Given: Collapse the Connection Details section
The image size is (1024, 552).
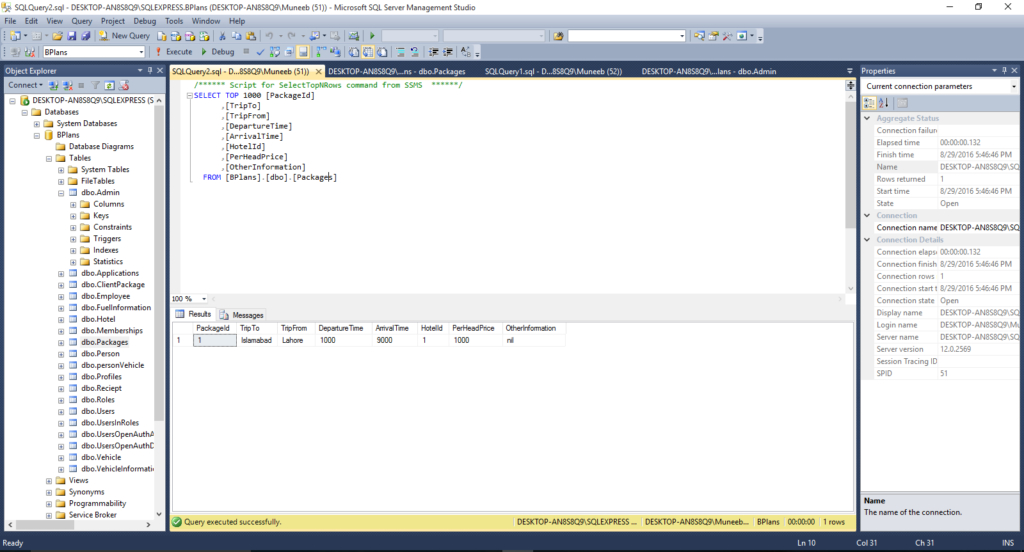Looking at the screenshot, I should point(867,240).
